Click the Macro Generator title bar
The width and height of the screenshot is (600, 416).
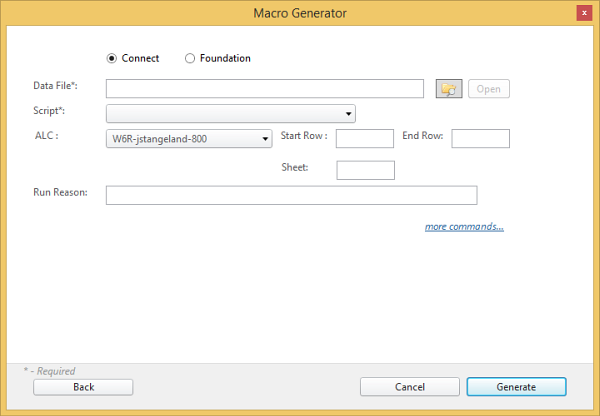[300, 13]
